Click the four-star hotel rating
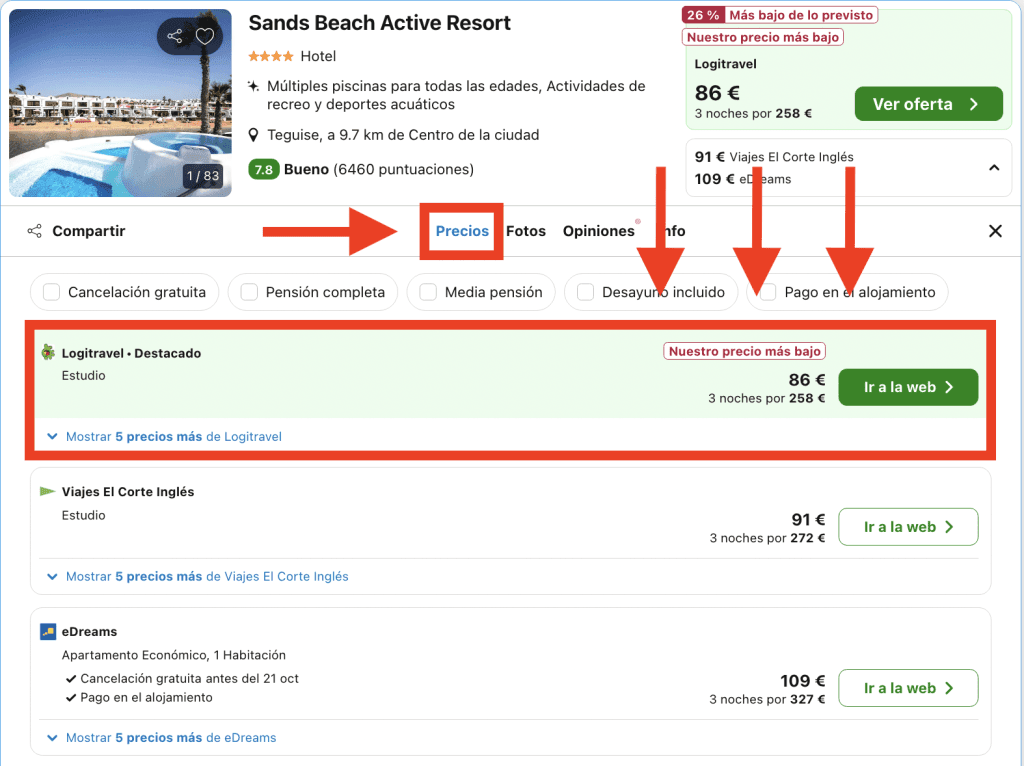This screenshot has height=766, width=1024. pyautogui.click(x=270, y=56)
